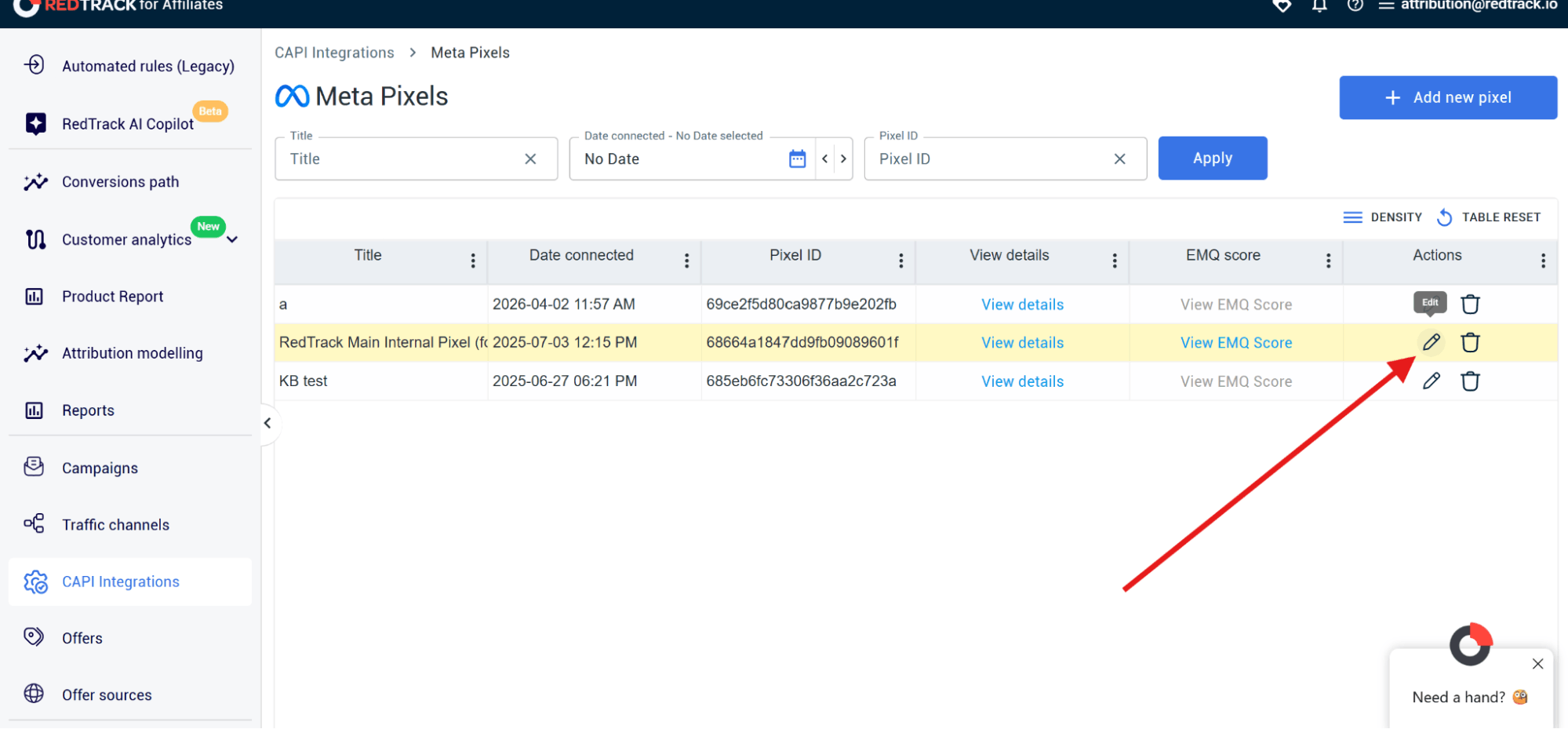1568x729 pixels.
Task: Edit RedTrack Main Internal Pixel
Action: click(1432, 342)
